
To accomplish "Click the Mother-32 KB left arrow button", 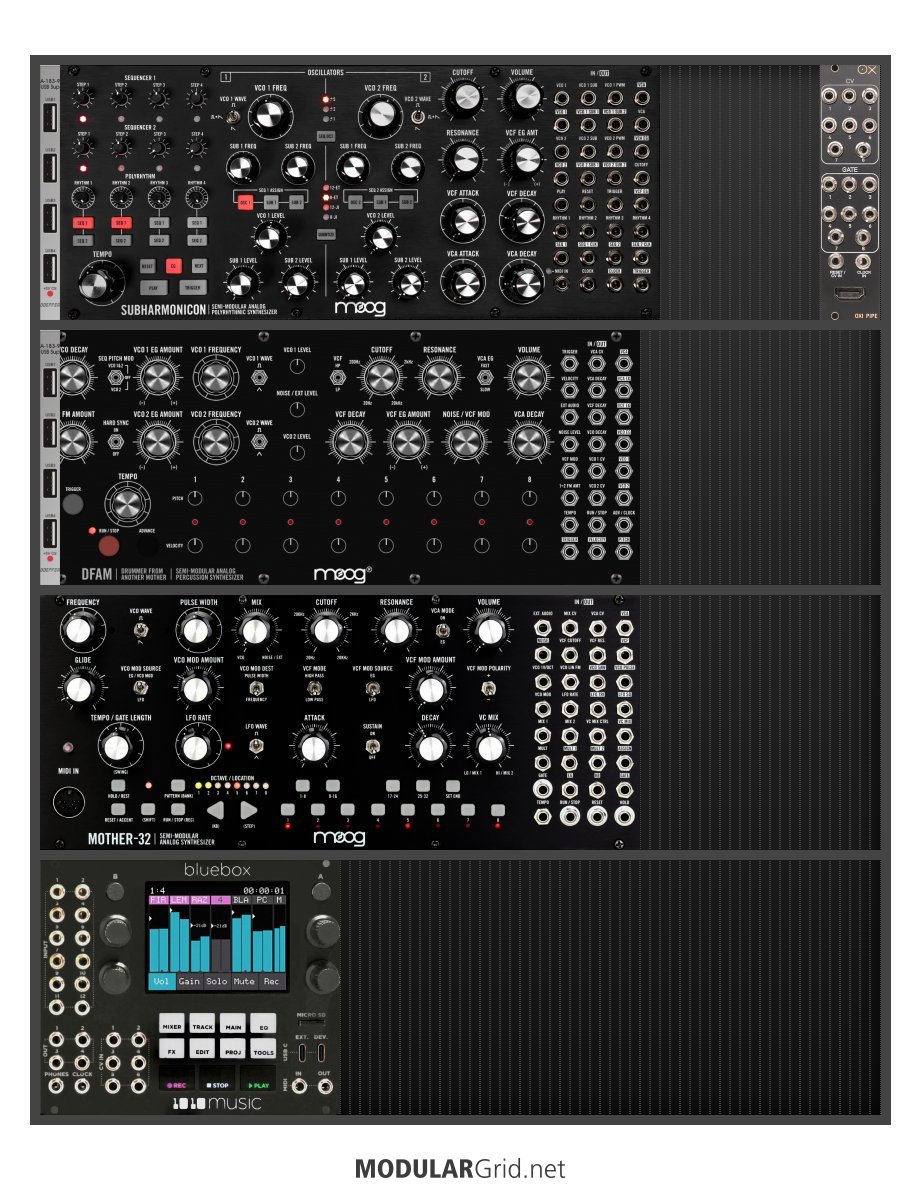I will tap(215, 810).
